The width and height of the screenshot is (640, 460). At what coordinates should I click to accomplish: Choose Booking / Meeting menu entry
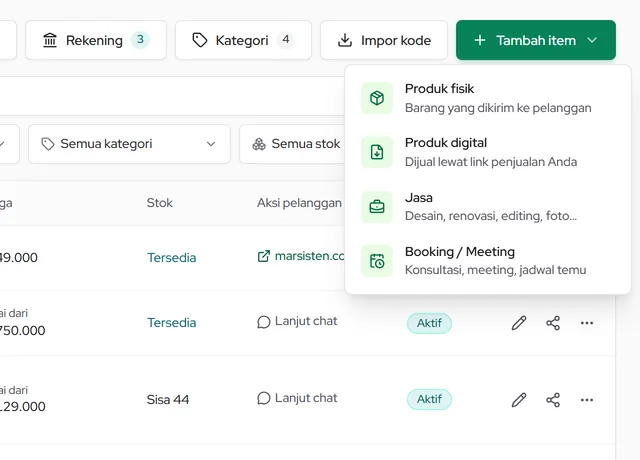[x=488, y=261]
